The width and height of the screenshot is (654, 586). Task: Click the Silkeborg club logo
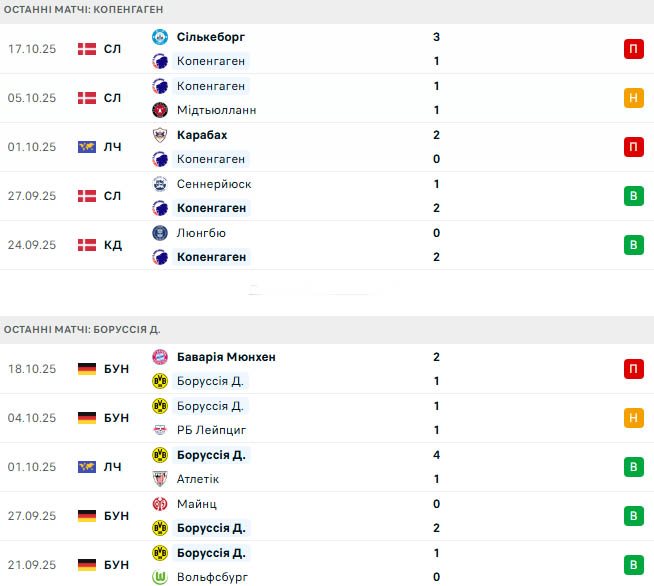(x=160, y=37)
